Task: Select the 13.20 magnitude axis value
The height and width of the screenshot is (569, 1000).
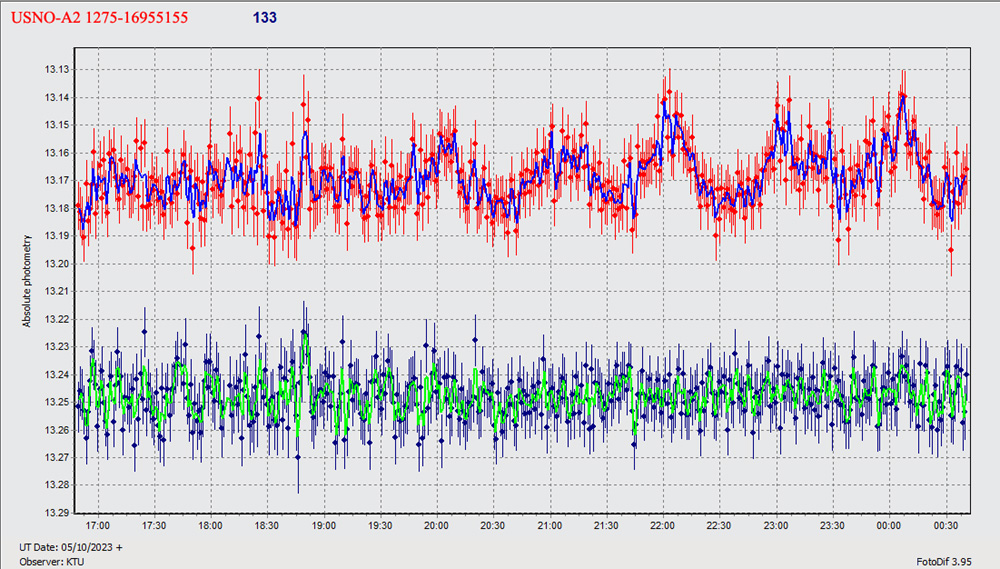Action: click(x=55, y=264)
